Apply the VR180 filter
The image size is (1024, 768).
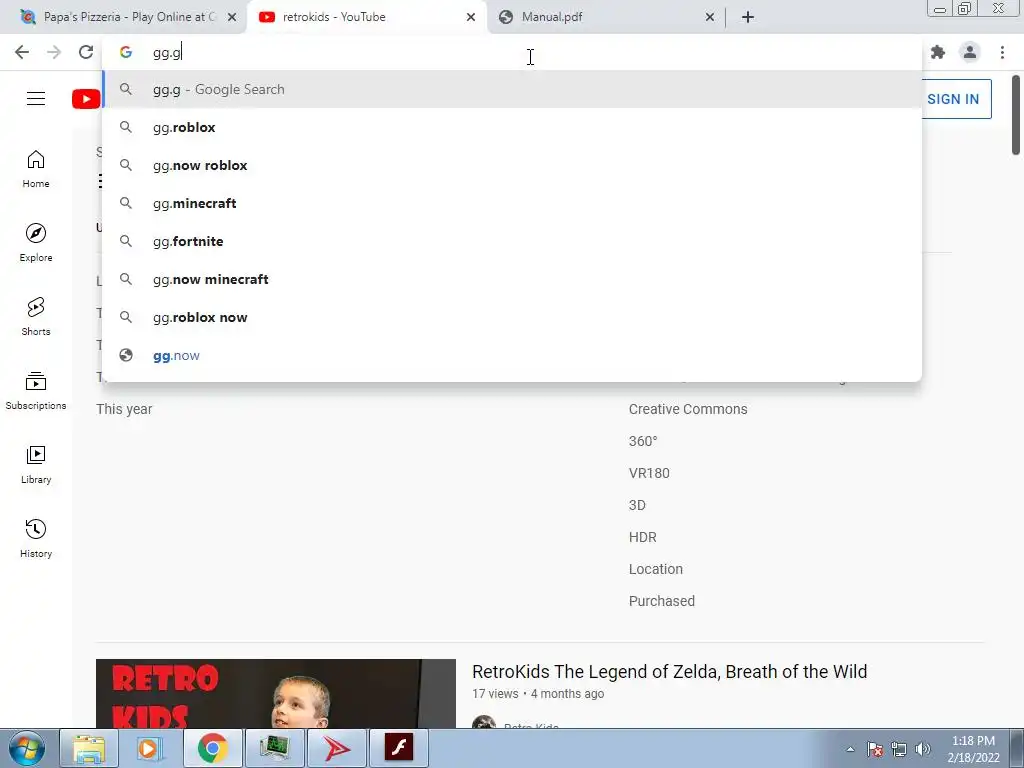(649, 473)
